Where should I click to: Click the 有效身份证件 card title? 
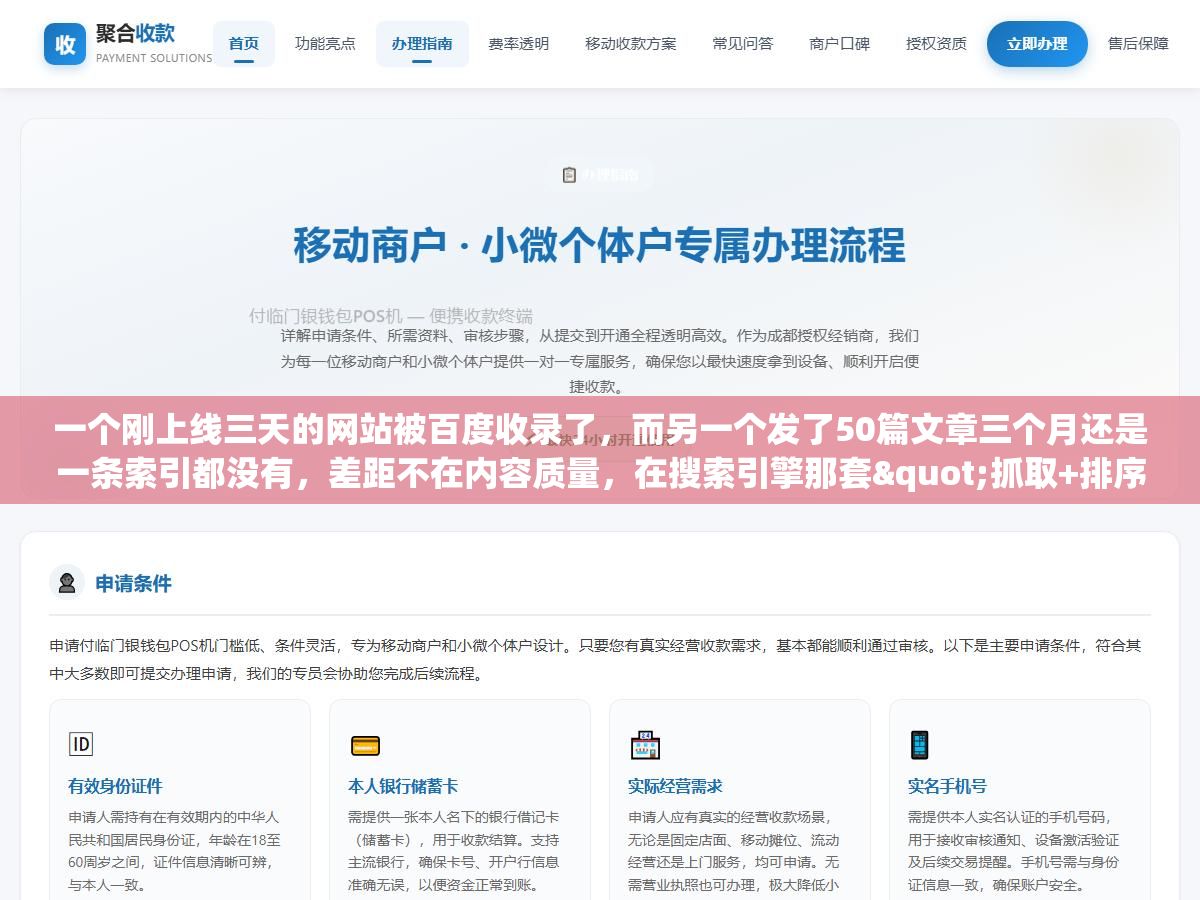115,786
